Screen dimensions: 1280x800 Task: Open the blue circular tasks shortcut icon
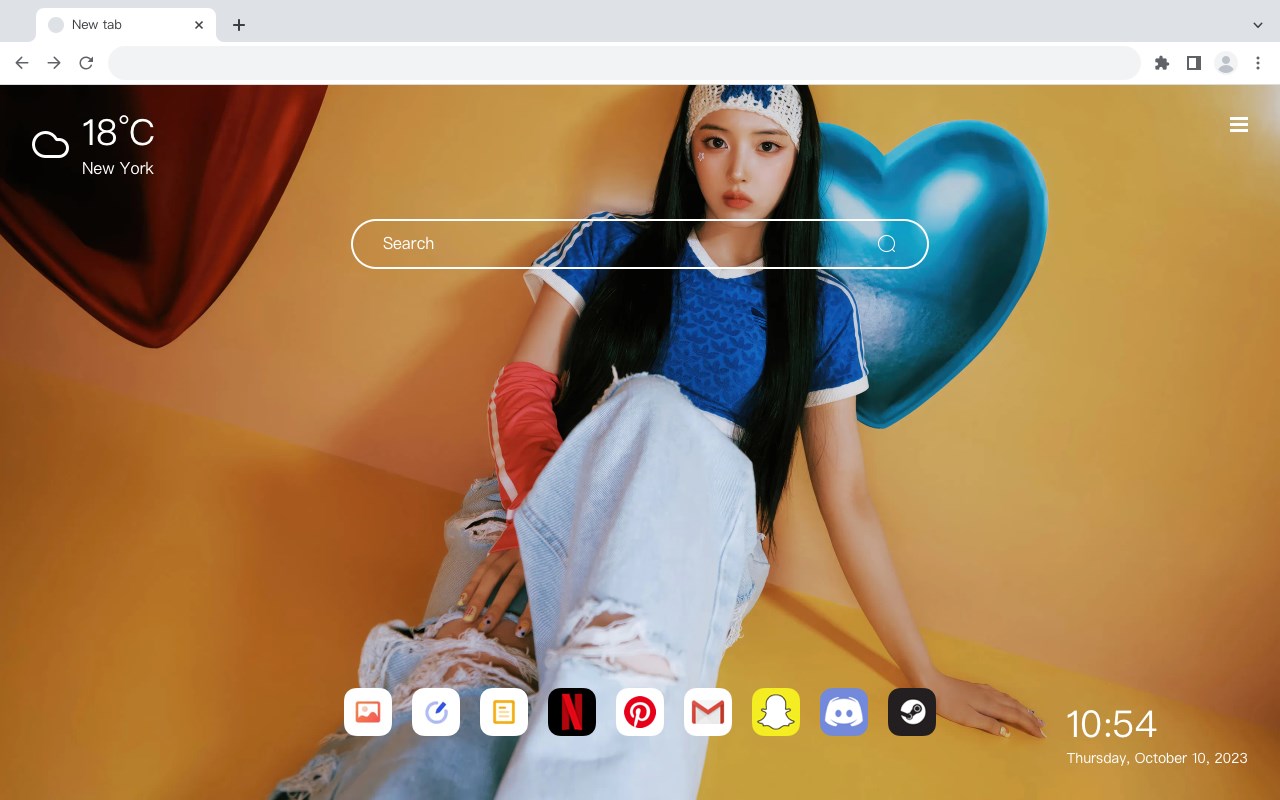click(x=436, y=712)
